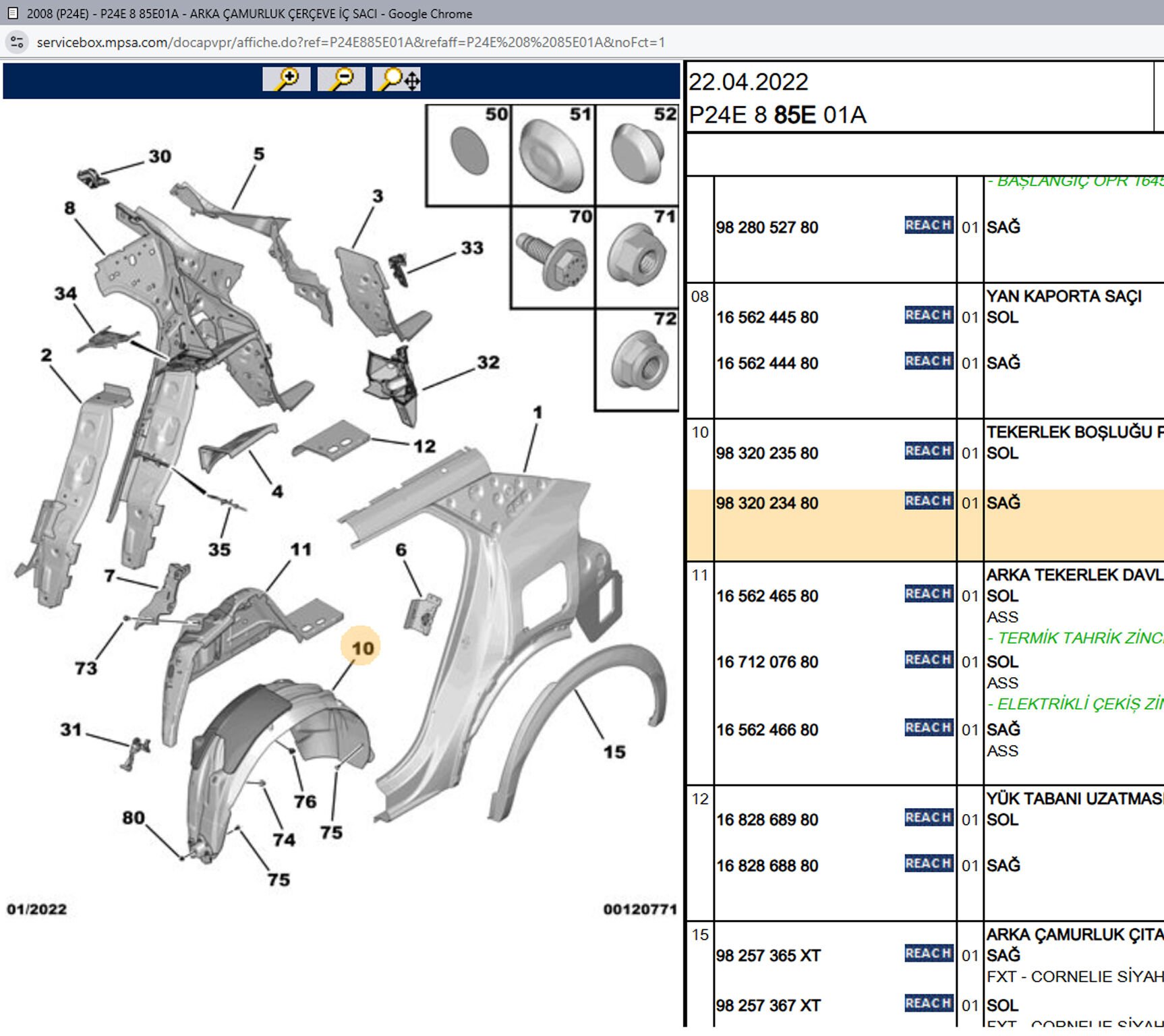The image size is (1164, 1036).
Task: Click callout number 15 wheel arch trim
Action: pos(614,752)
